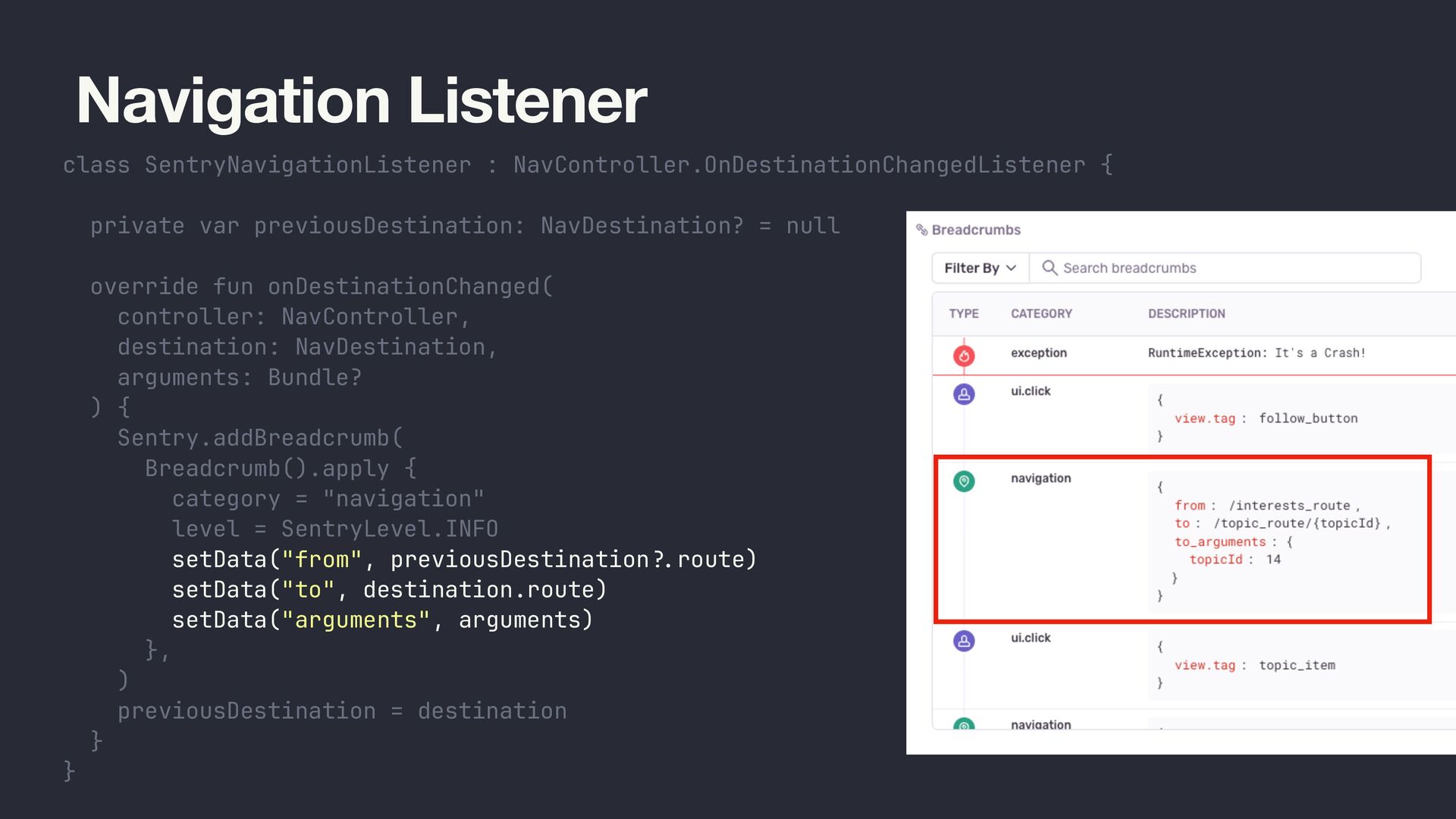This screenshot has width=1456, height=819.
Task: Click the view.tag topic_item data block
Action: pyautogui.click(x=1255, y=666)
